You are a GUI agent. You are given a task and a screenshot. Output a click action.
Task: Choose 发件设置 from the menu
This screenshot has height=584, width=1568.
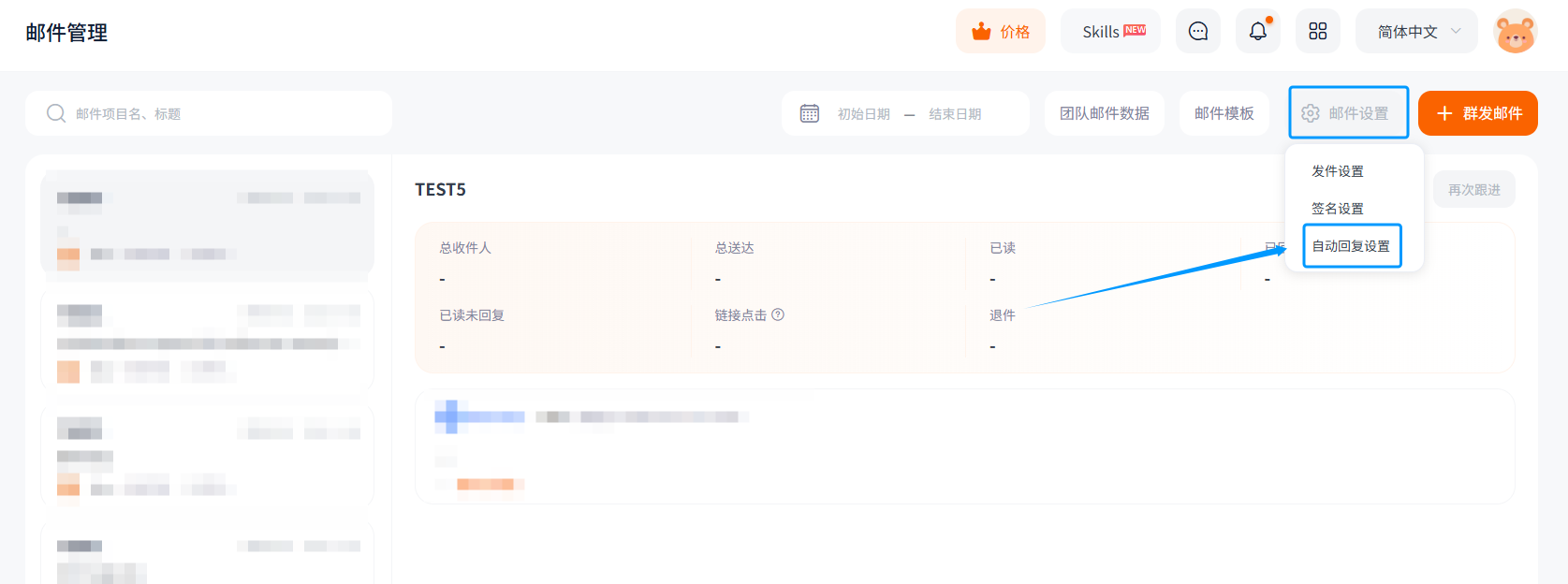[x=1338, y=171]
